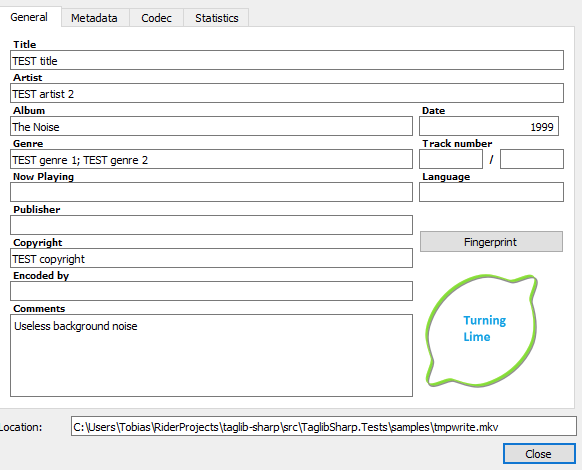
Task: Show the Statistics tab
Action: click(216, 18)
